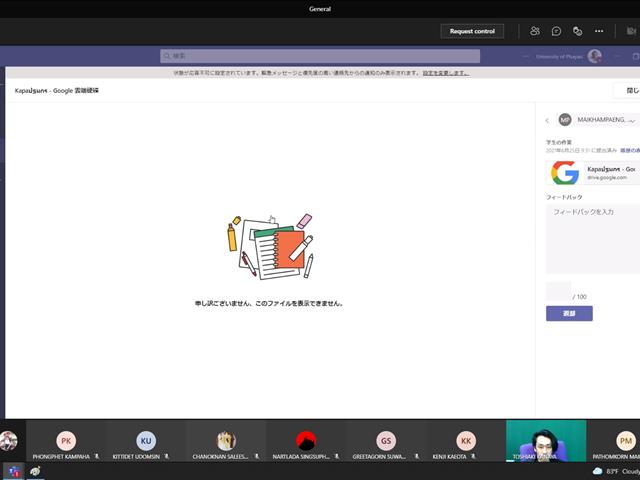The width and height of the screenshot is (640, 480).
Task: Open the reactions icon in meeting toolbar
Action: pyautogui.click(x=578, y=31)
